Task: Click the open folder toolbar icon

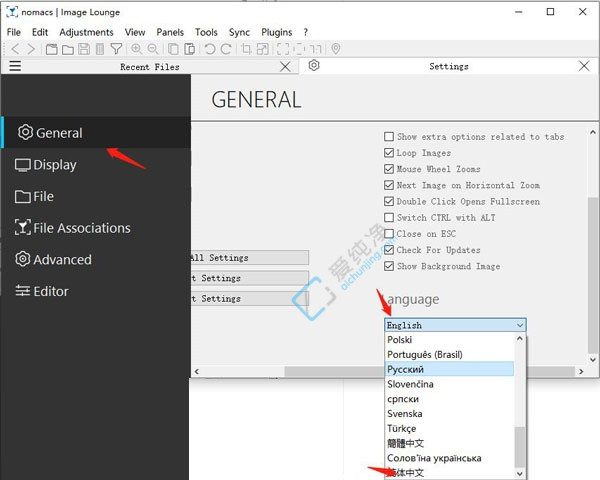Action: (x=68, y=49)
